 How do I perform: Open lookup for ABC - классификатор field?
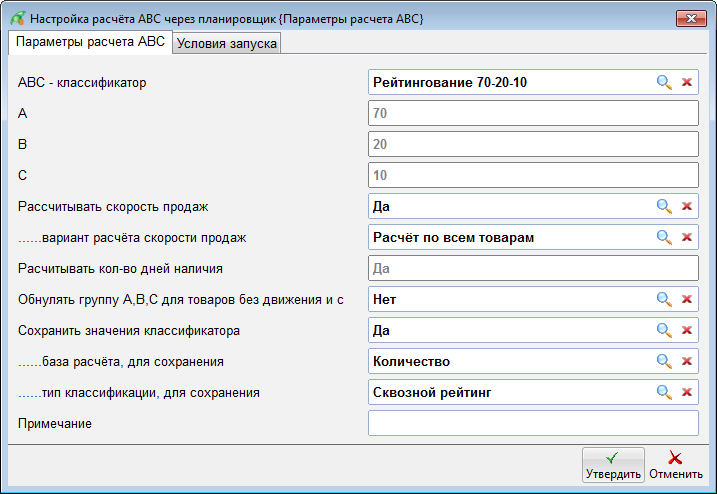tap(663, 83)
